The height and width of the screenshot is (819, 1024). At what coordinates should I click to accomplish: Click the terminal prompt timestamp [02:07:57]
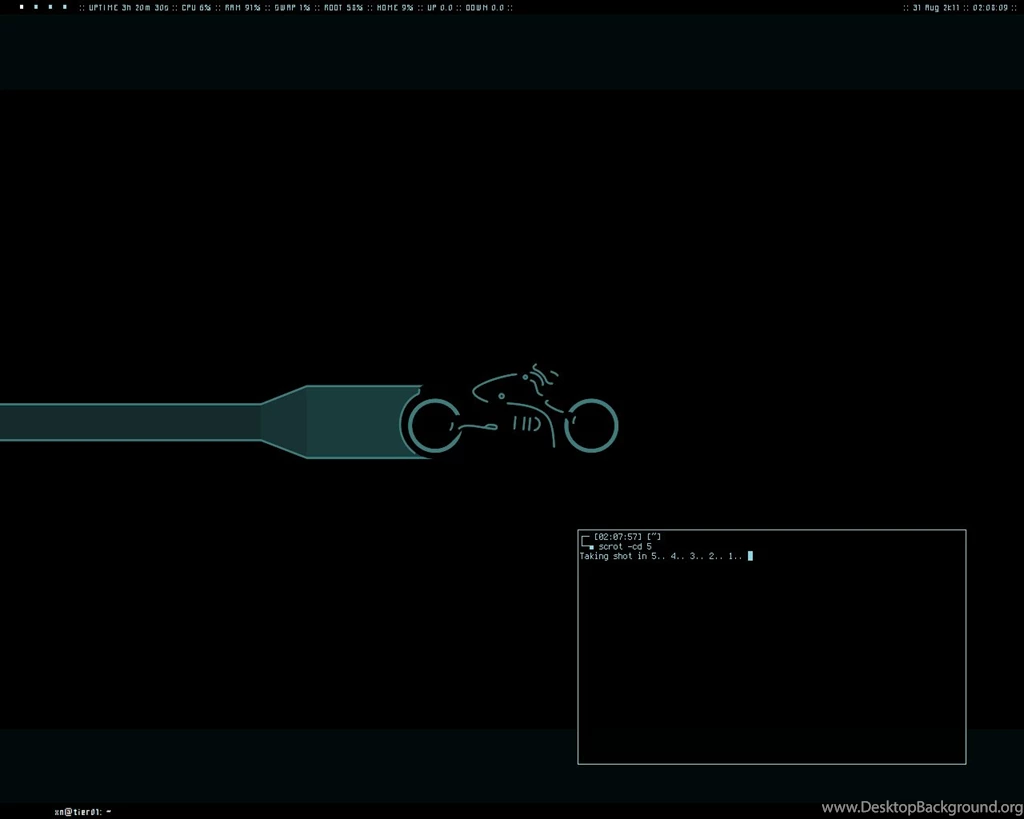[618, 537]
